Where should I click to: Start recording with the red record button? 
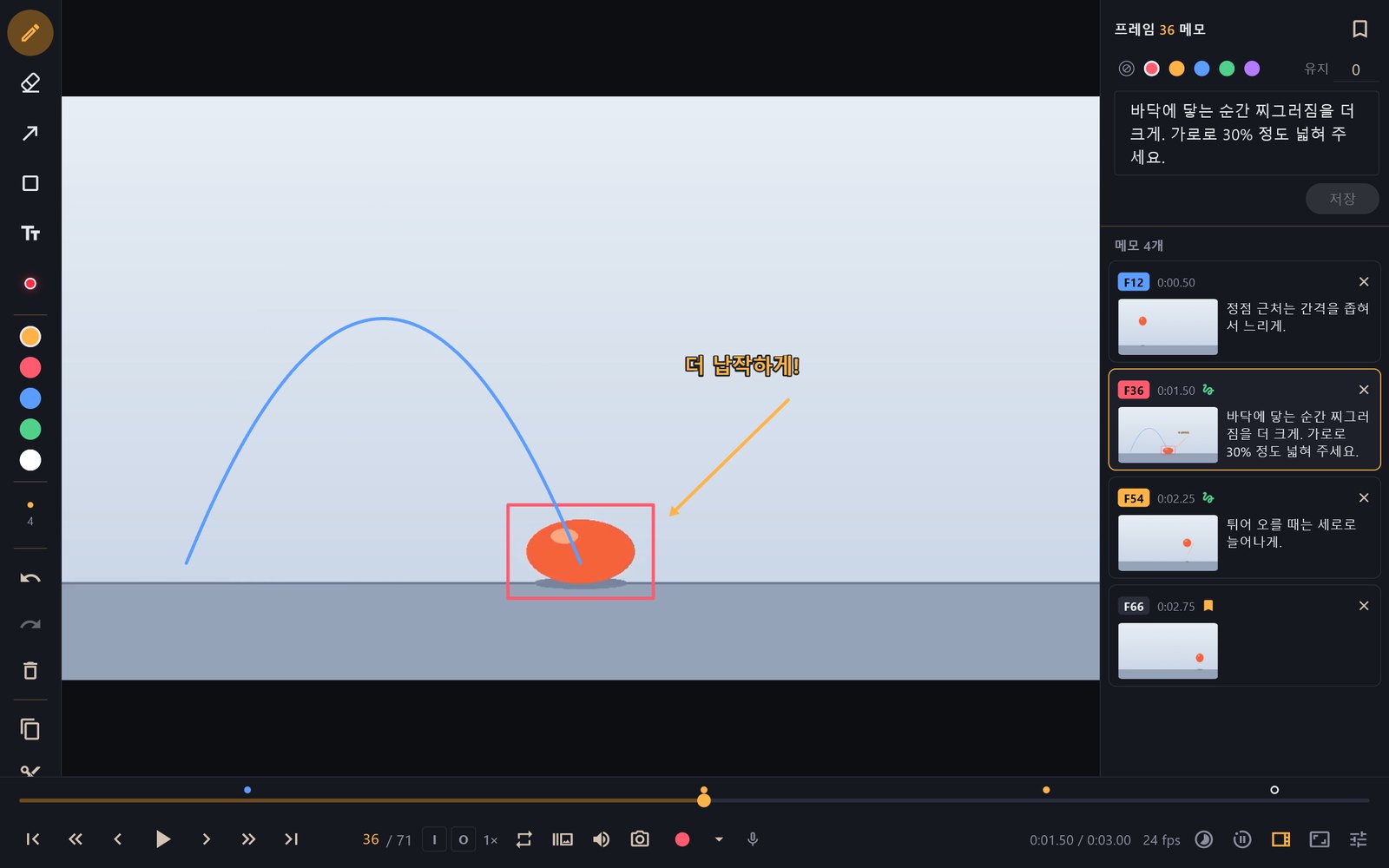click(x=682, y=839)
